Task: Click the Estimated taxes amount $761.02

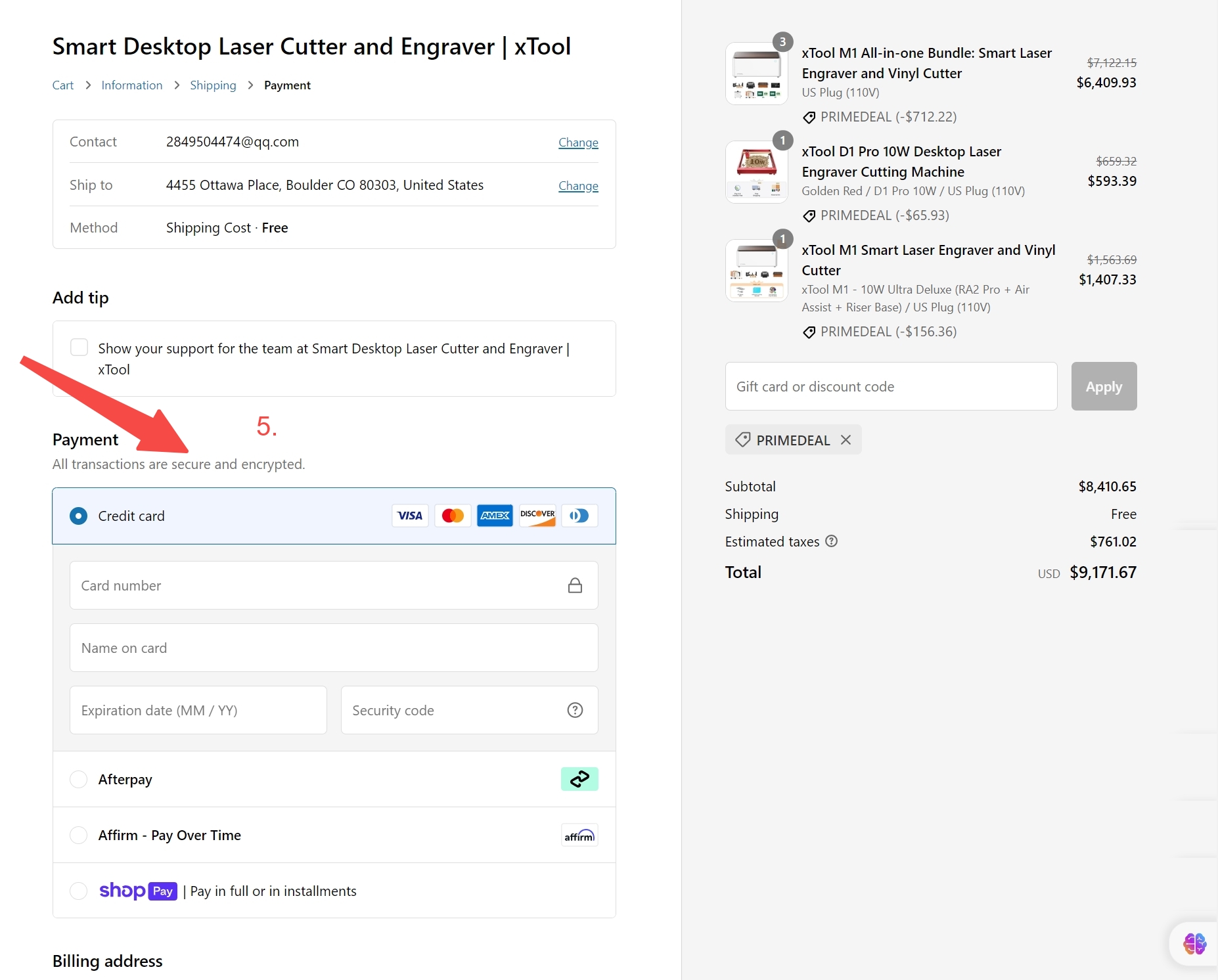Action: tap(1113, 542)
